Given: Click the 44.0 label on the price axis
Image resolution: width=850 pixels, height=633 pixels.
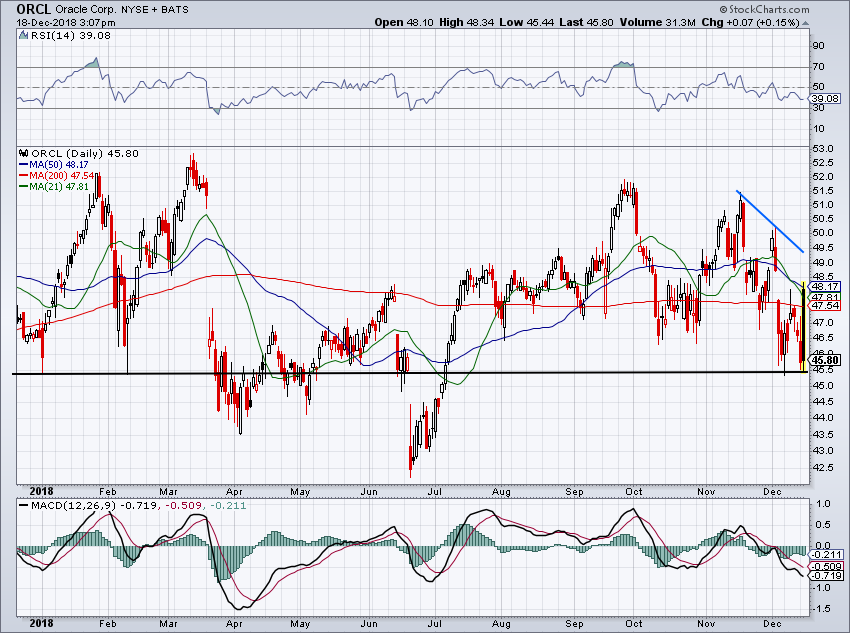Looking at the screenshot, I should pyautogui.click(x=822, y=417).
